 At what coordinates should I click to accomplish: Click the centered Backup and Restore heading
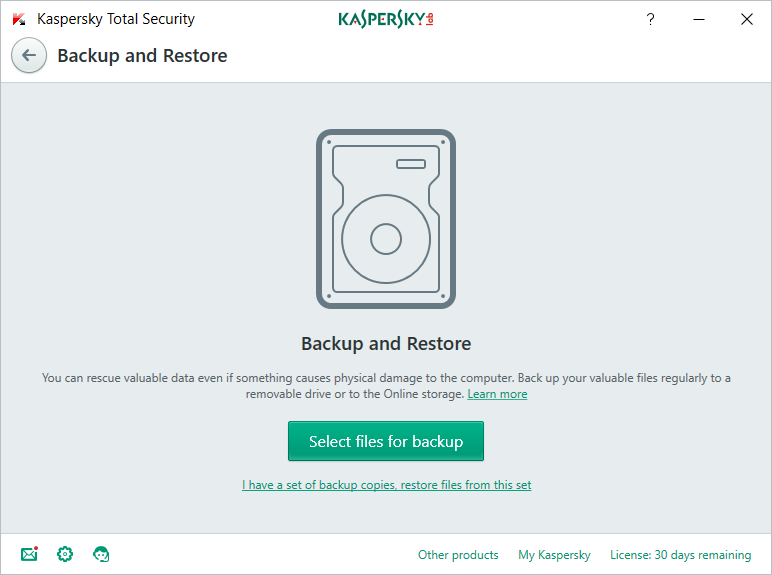coord(386,343)
